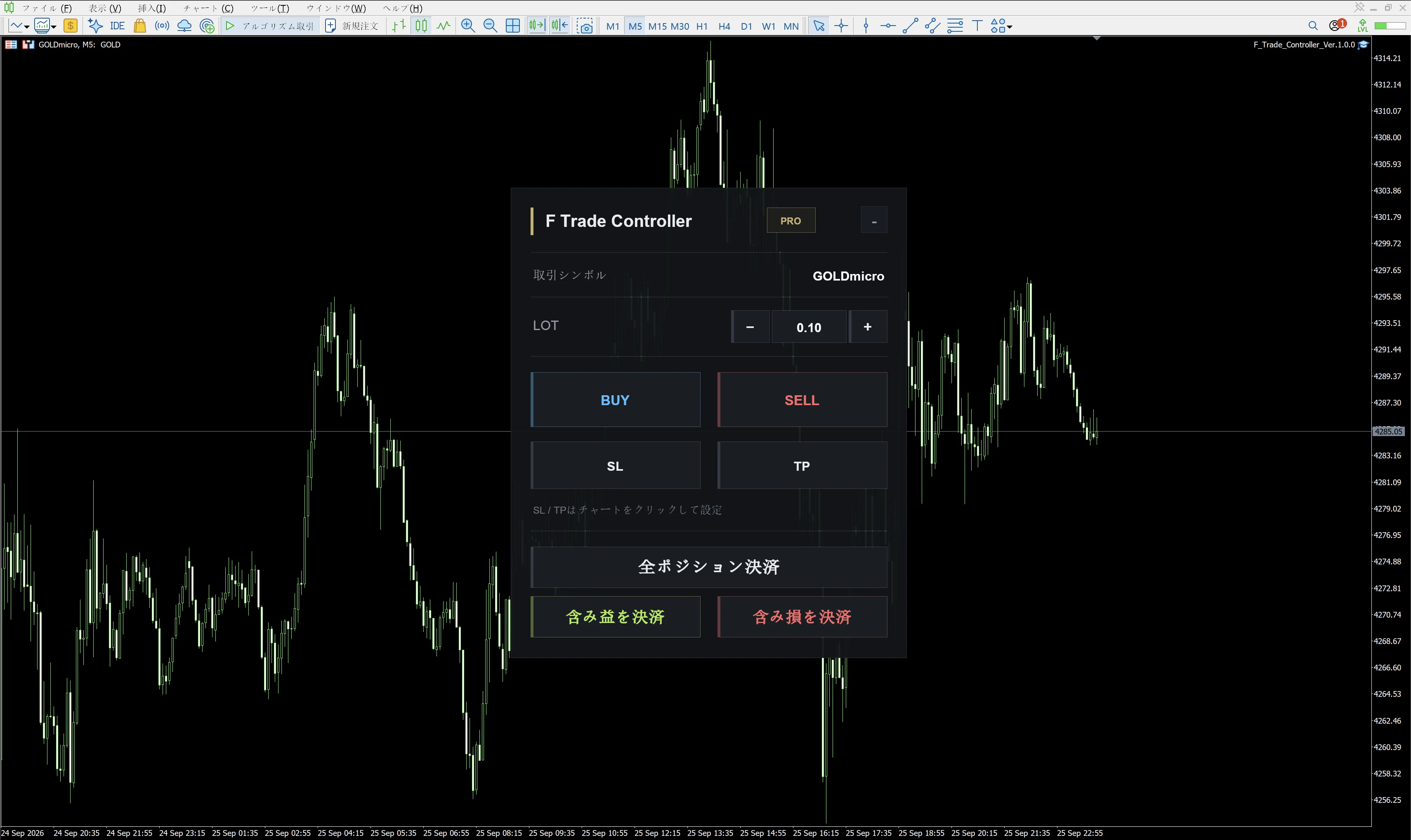Open the Chart (チャート) menu

208,8
